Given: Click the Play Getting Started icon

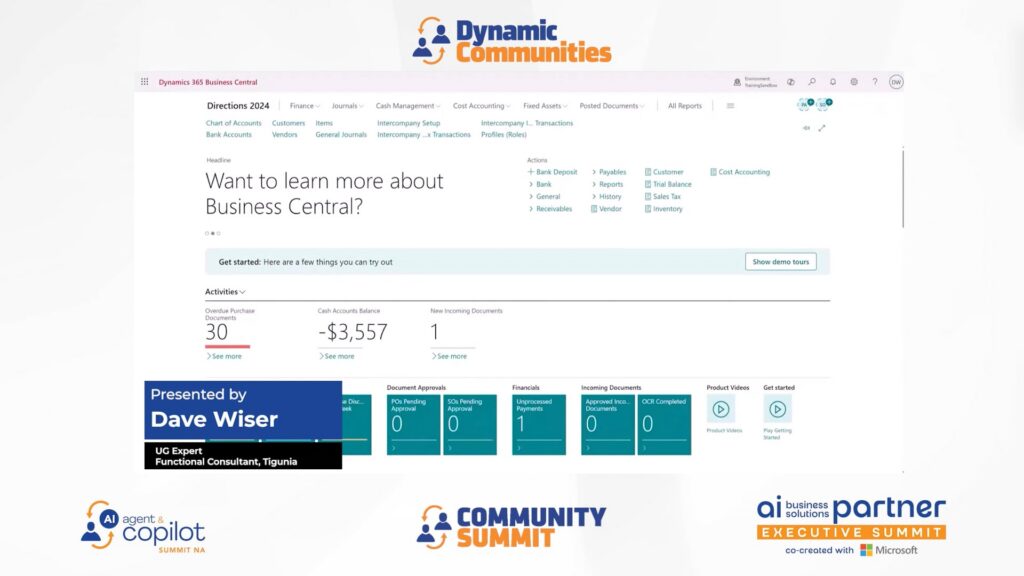Looking at the screenshot, I should (x=777, y=409).
